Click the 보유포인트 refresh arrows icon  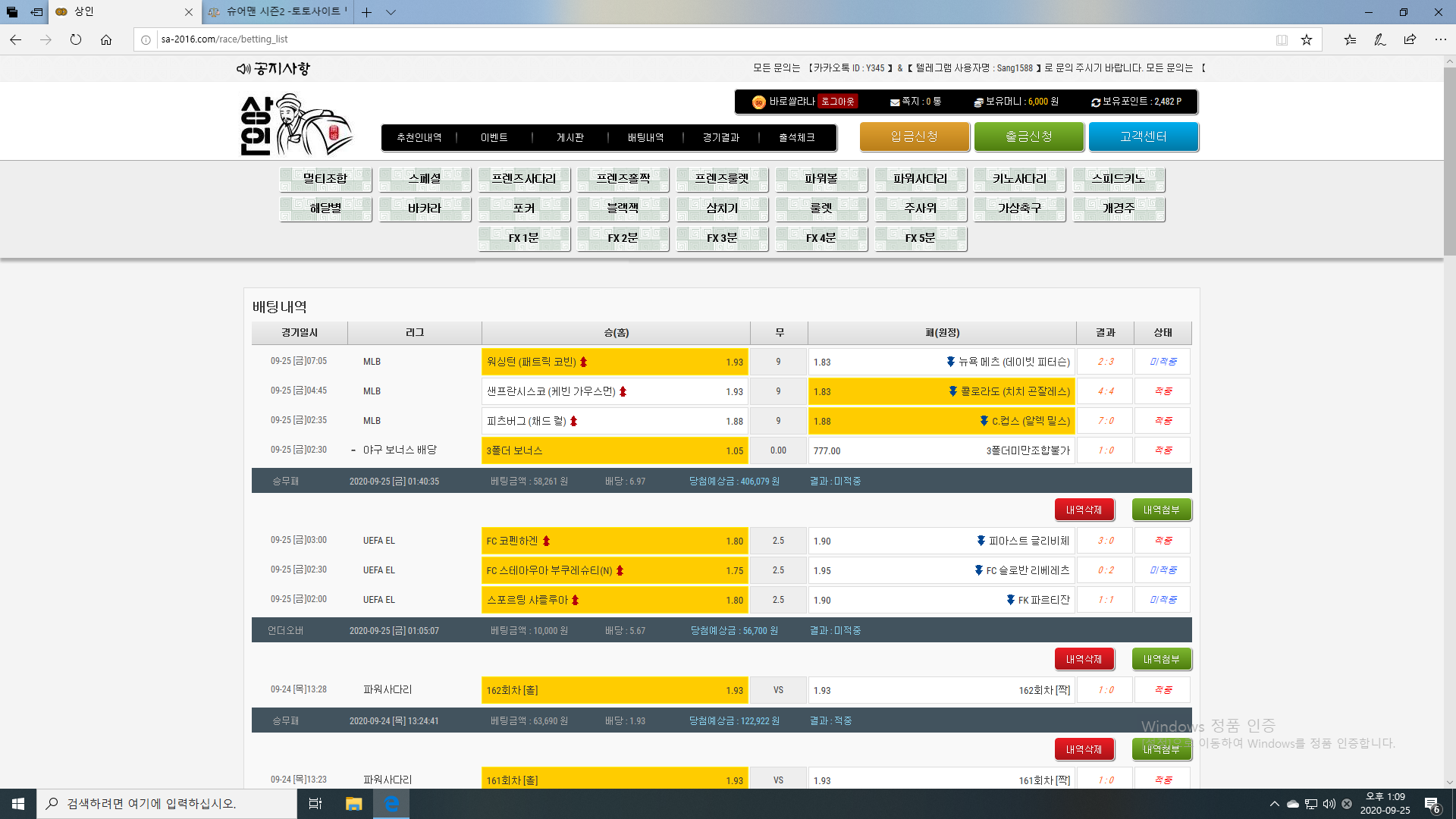click(x=1096, y=102)
